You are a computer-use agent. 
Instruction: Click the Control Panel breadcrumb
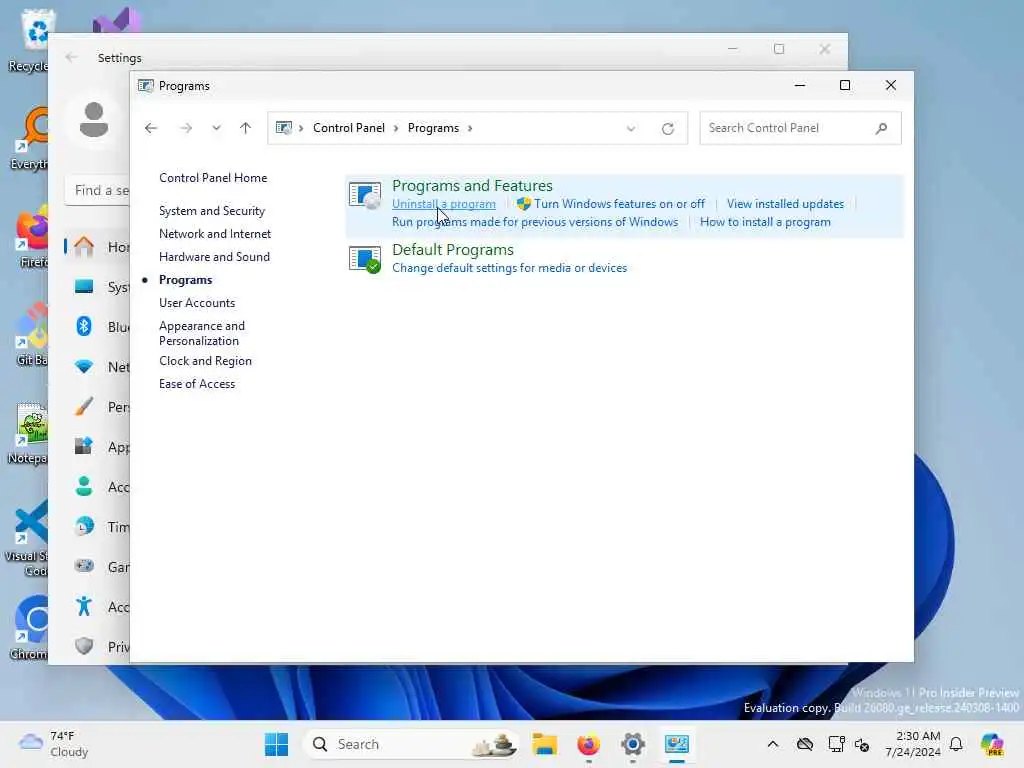click(x=349, y=128)
